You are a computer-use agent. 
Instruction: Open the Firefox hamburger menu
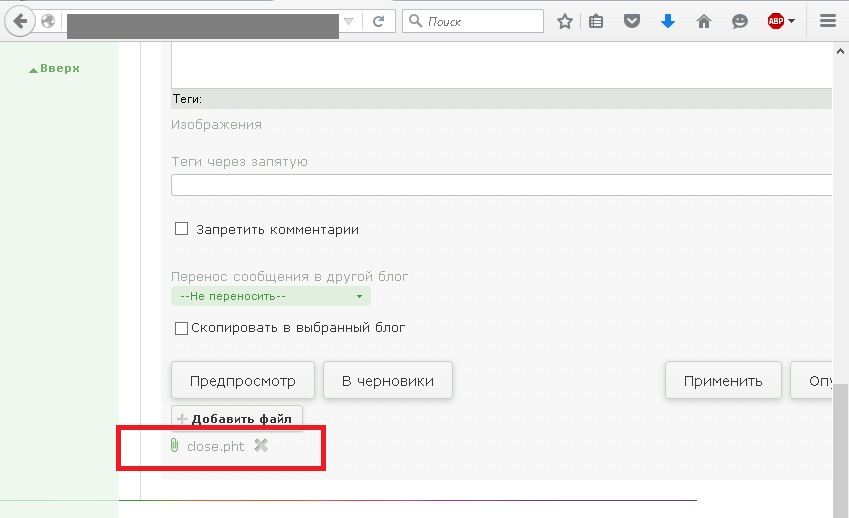(827, 22)
